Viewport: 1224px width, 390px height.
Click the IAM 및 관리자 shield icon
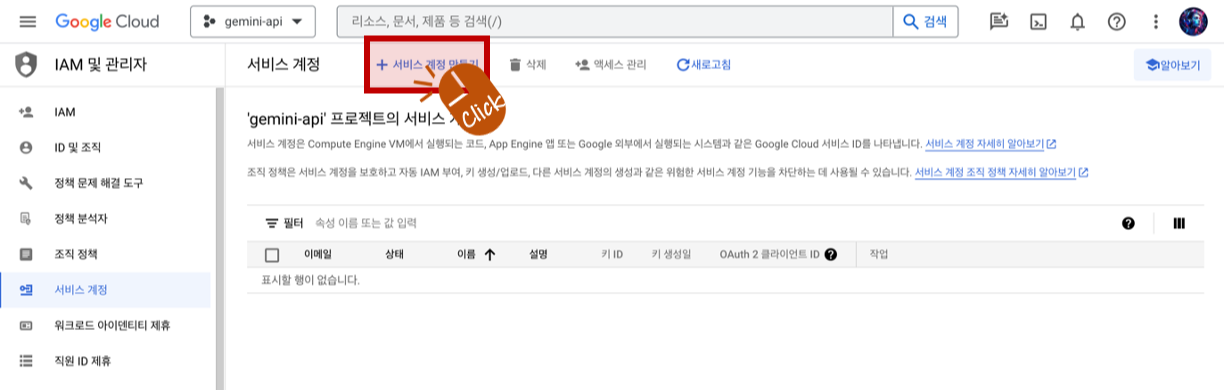click(26, 65)
